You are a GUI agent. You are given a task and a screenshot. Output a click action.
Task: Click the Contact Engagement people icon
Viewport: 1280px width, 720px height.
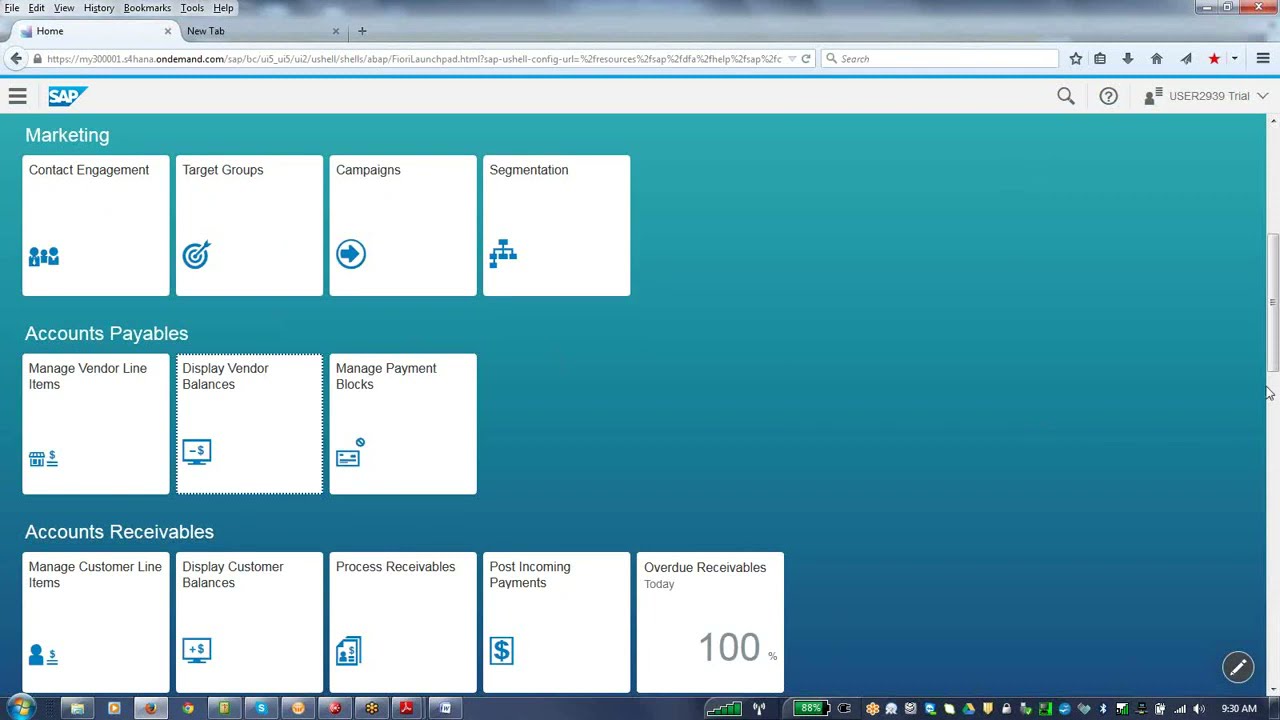pyautogui.click(x=44, y=256)
